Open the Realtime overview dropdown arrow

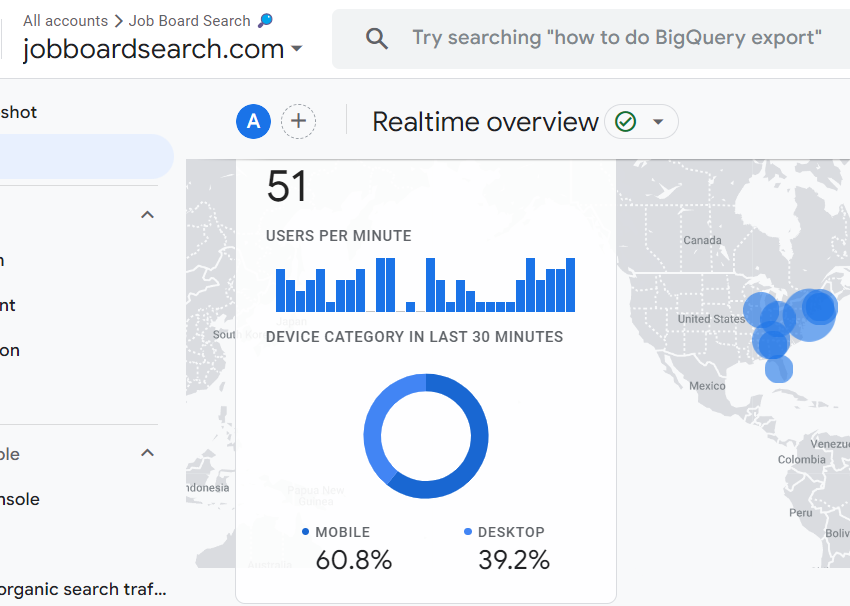[x=658, y=121]
